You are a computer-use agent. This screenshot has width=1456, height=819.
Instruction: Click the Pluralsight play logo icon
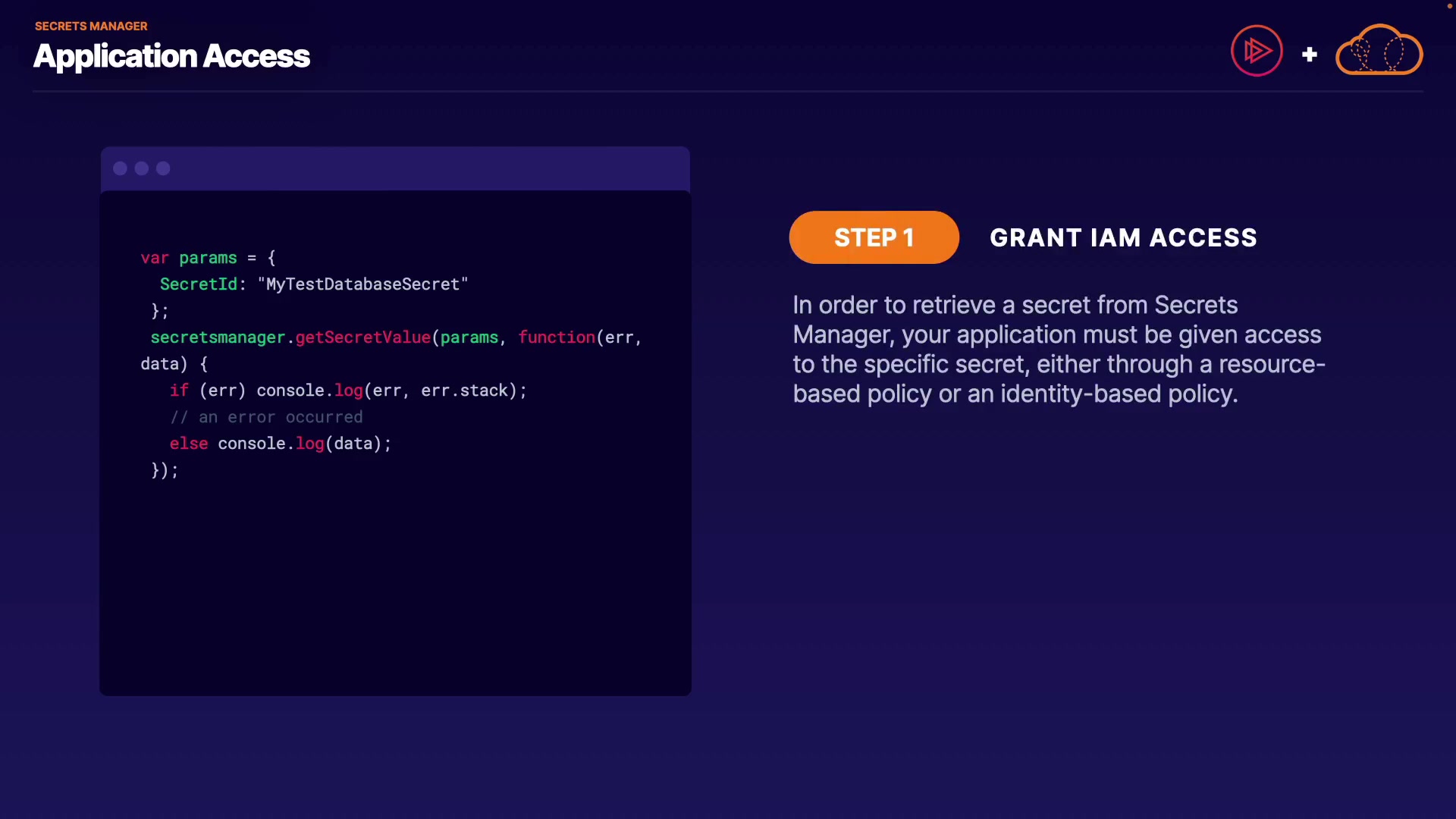tap(1257, 51)
